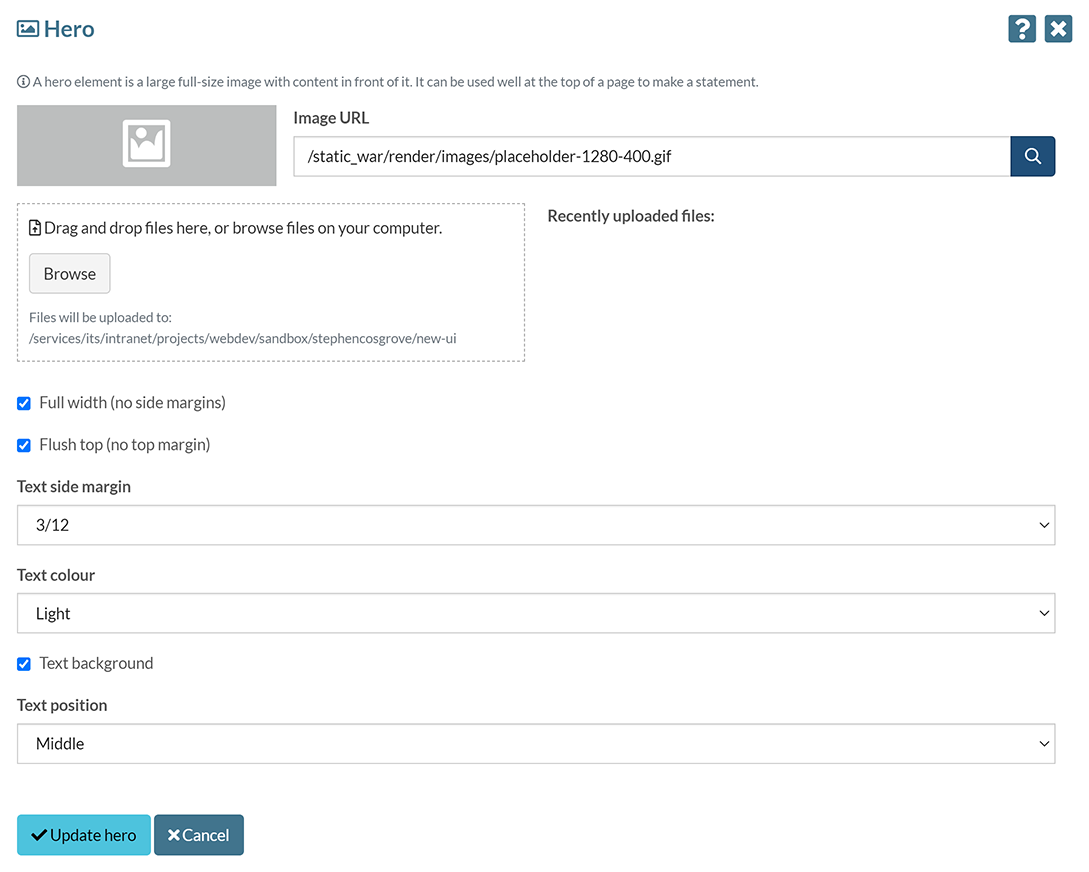
Task: Close the Hero editor dialog
Action: (x=1058, y=29)
